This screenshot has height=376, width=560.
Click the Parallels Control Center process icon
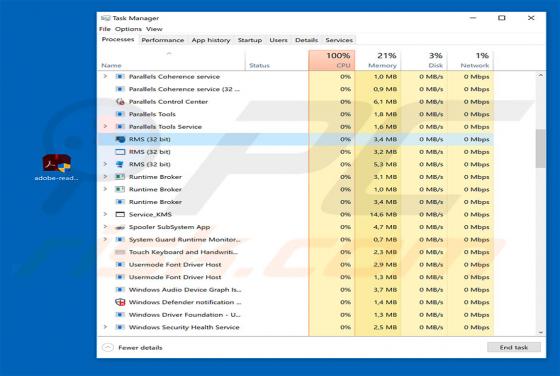coord(120,102)
